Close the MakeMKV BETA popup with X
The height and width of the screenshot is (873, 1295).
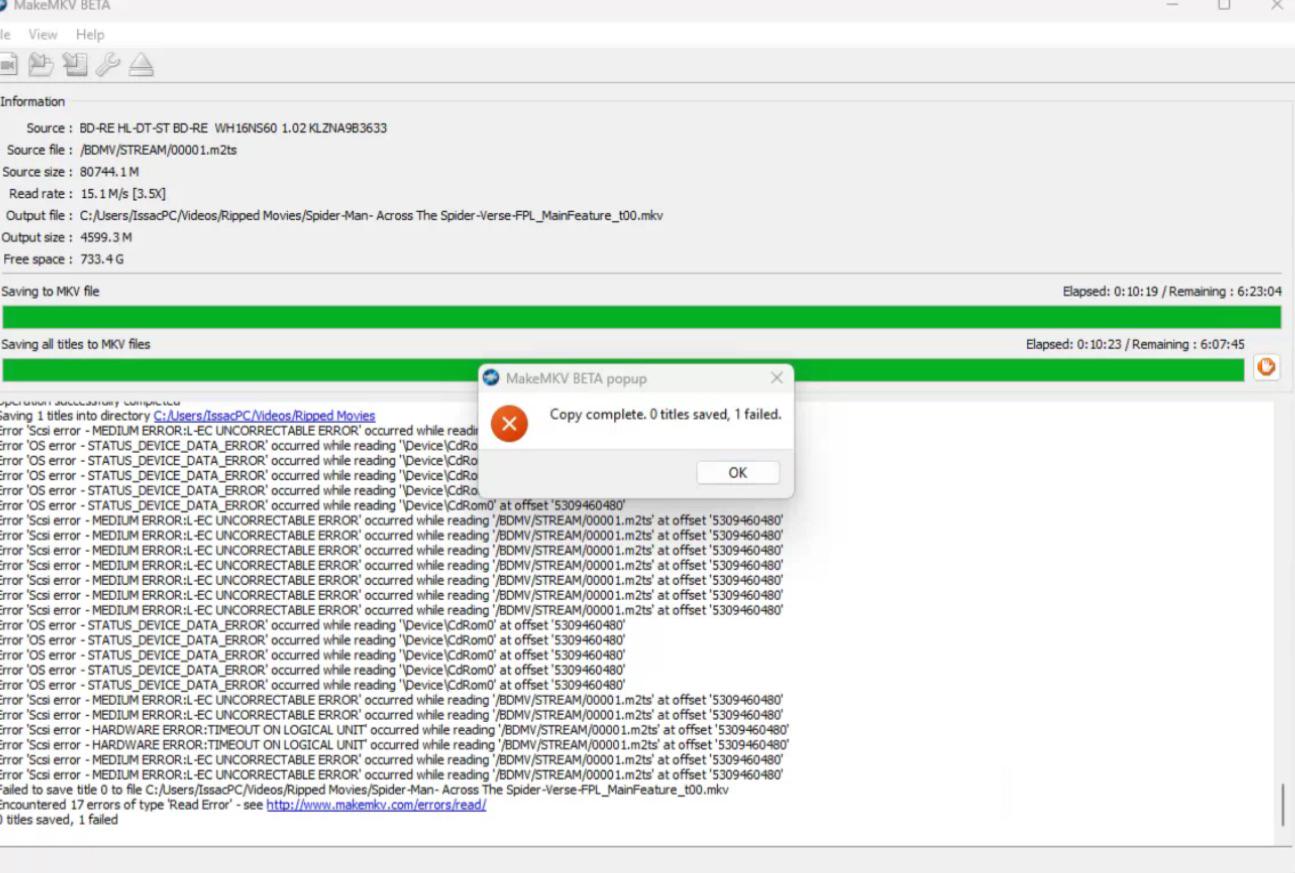click(x=776, y=378)
